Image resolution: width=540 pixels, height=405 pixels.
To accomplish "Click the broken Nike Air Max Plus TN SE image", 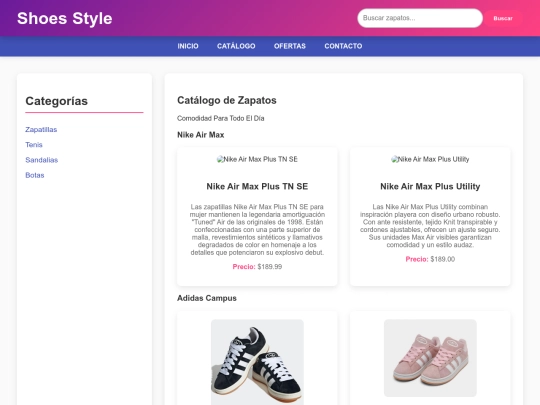I will point(257,159).
